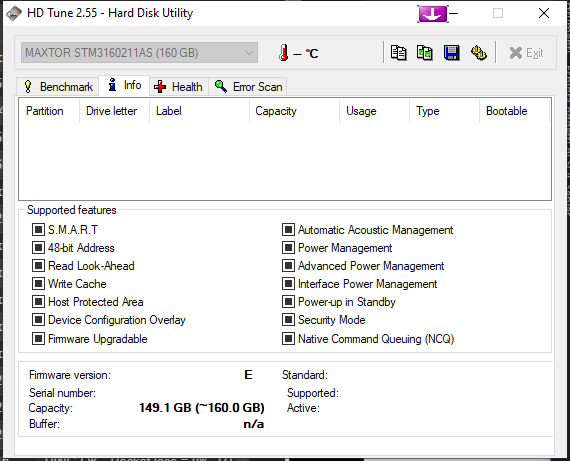The width and height of the screenshot is (570, 461).
Task: Toggle the Write Cache checkbox
Action: pos(38,284)
